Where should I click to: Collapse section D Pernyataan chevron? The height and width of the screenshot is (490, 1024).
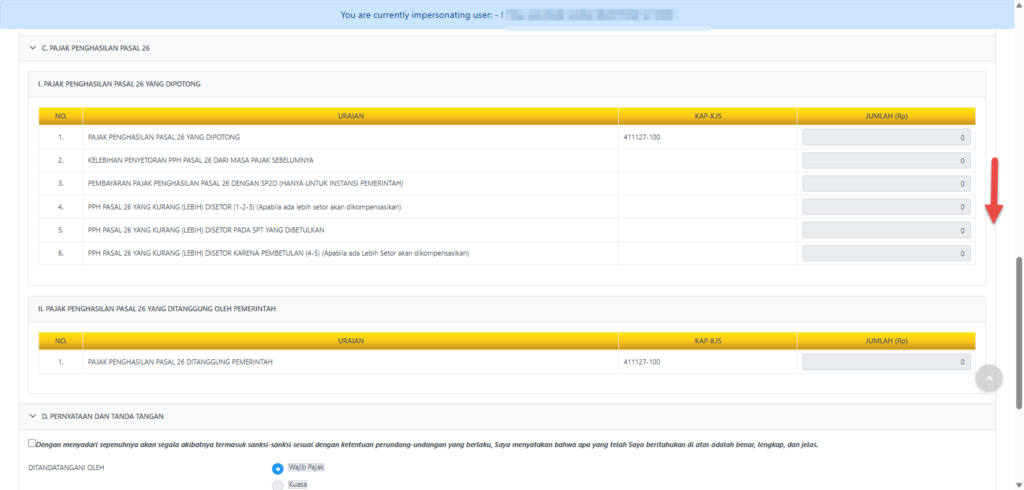[32, 416]
